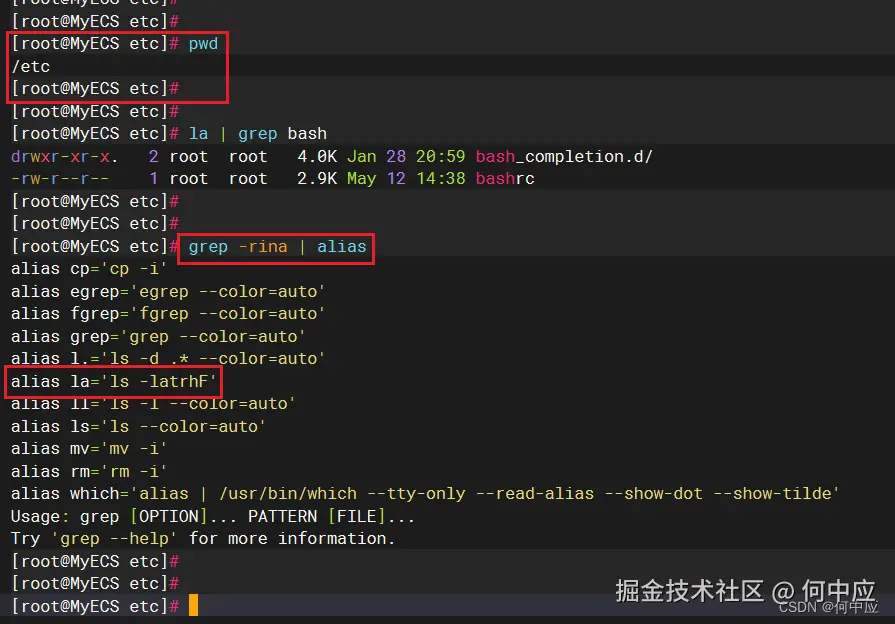
Task: Click the alias which line
Action: click(x=425, y=494)
